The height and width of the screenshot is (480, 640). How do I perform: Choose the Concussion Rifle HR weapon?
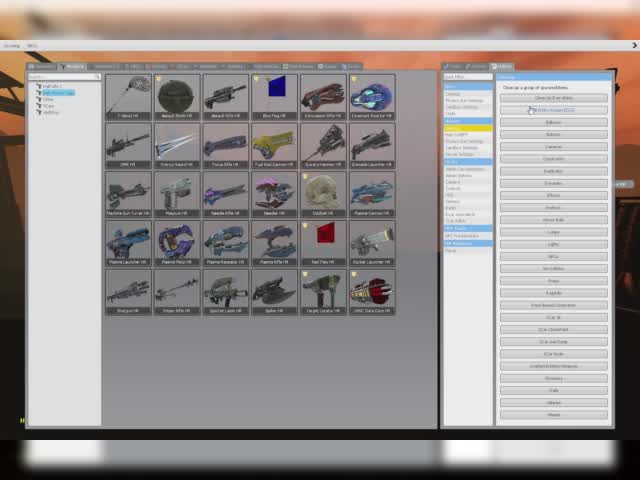tap(323, 97)
